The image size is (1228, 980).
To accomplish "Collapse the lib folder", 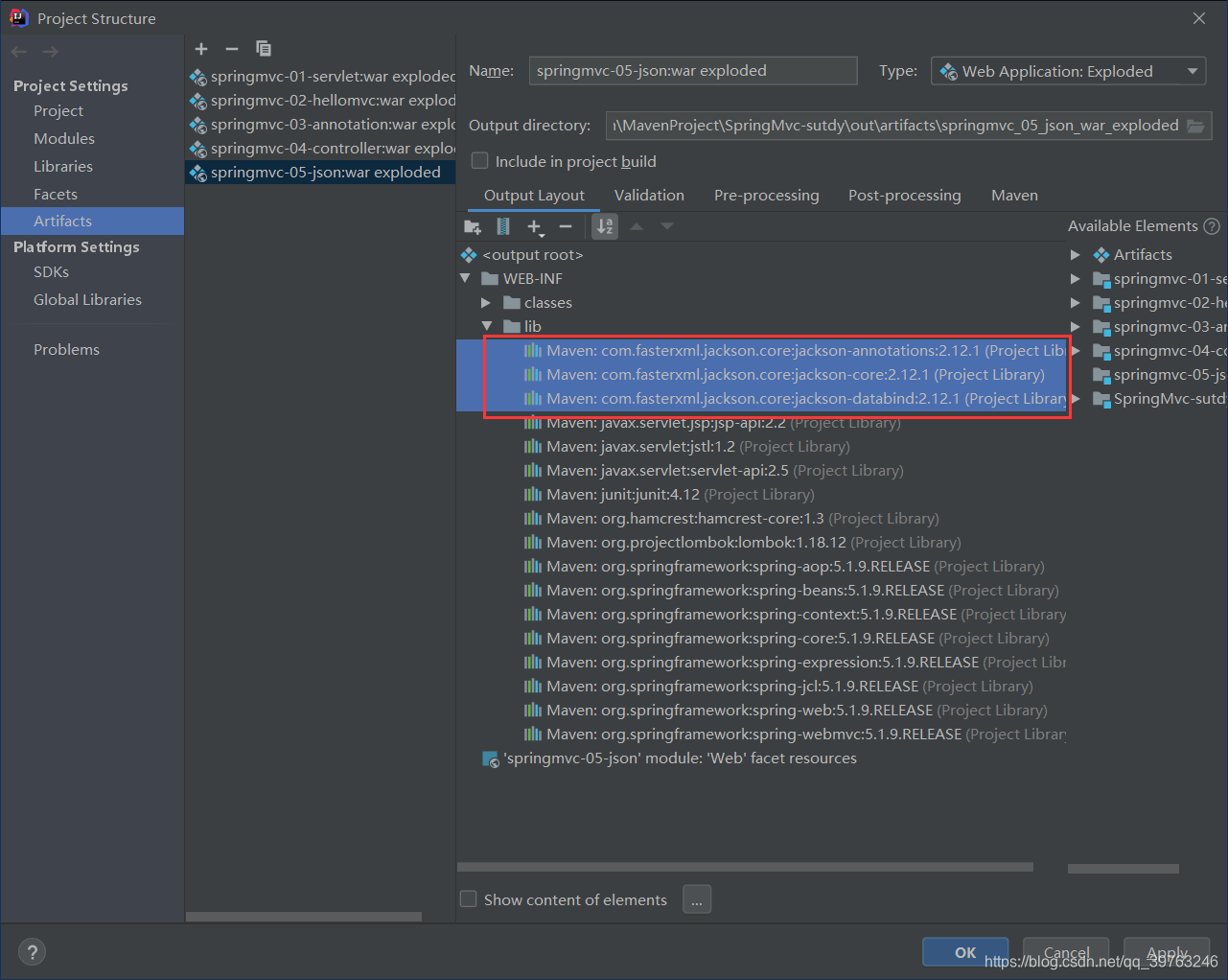I will 486,327.
